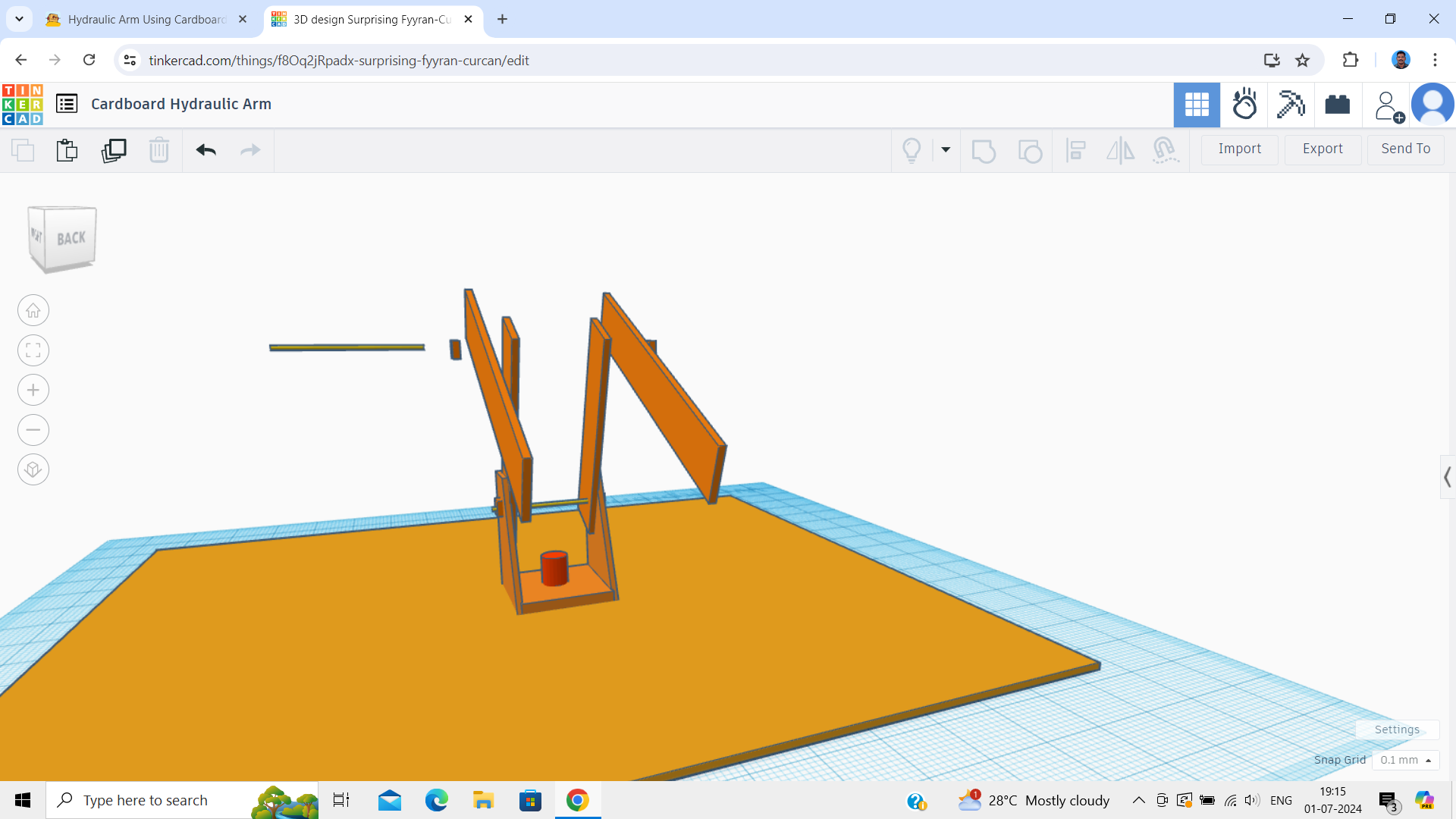This screenshot has height=819, width=1456.
Task: Open the weather widget 28°C Mostly cloudy
Action: click(1034, 800)
